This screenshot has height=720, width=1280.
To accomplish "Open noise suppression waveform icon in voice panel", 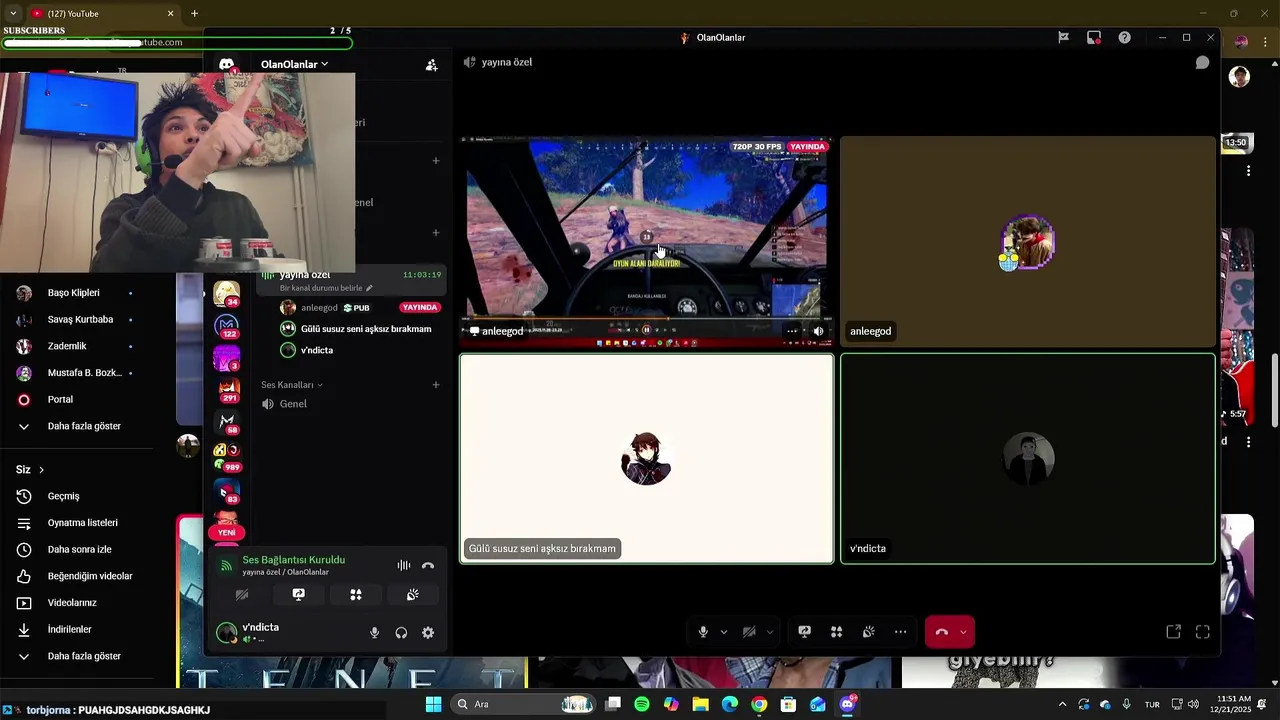I will (404, 565).
